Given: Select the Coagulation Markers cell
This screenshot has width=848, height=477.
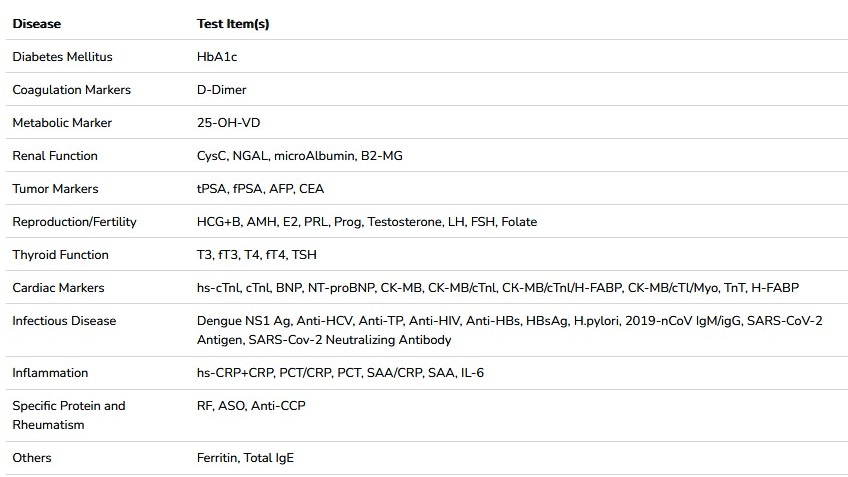Looking at the screenshot, I should pyautogui.click(x=71, y=90).
